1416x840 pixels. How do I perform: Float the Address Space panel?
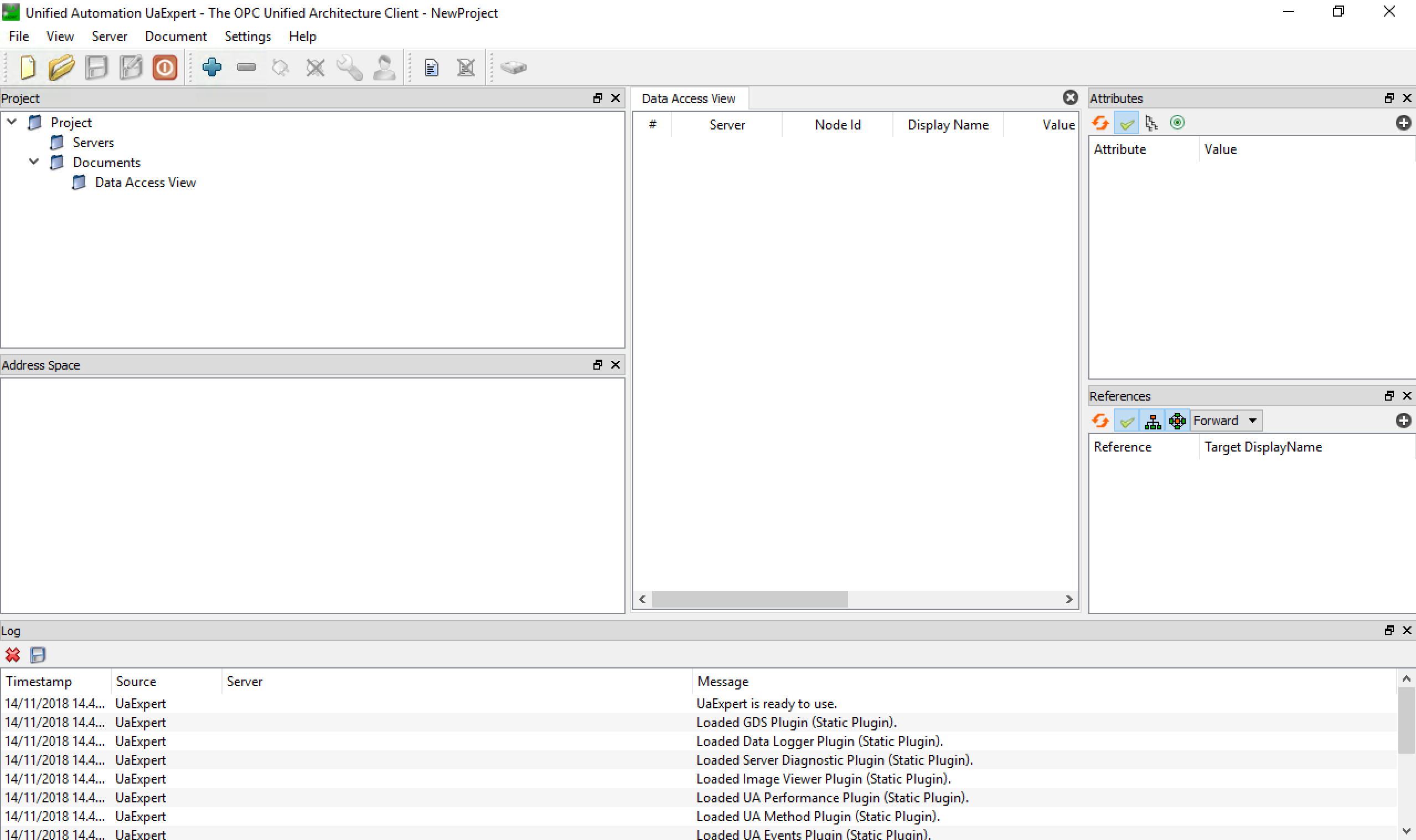(598, 365)
